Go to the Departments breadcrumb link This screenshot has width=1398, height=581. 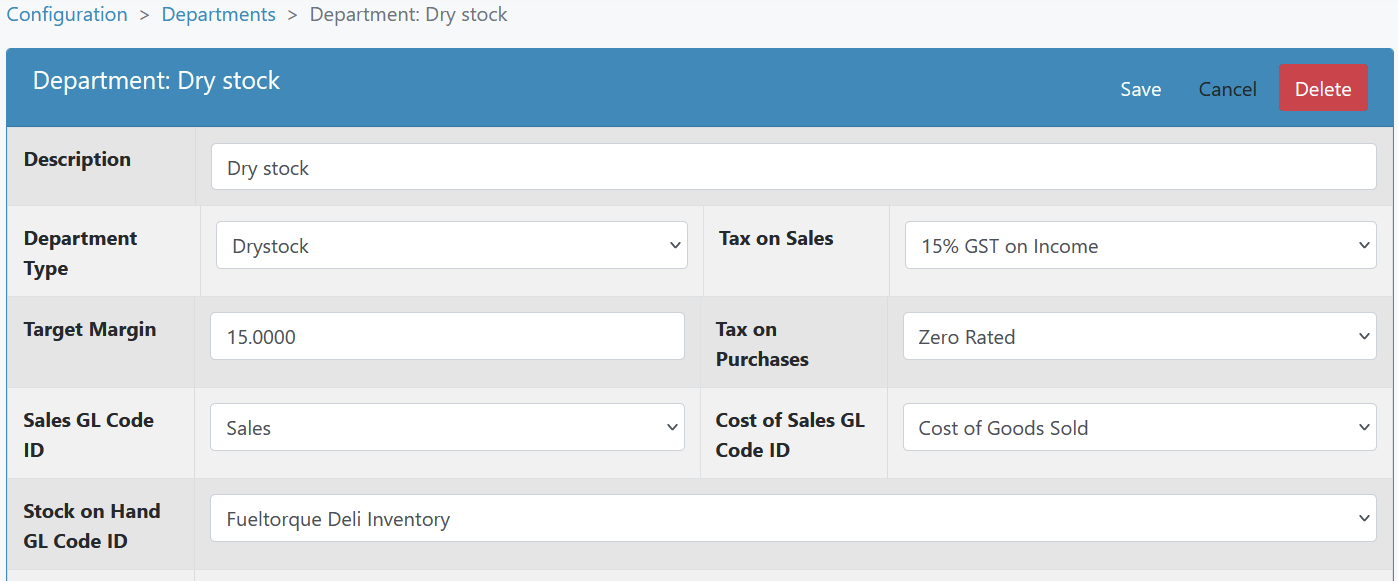(219, 15)
